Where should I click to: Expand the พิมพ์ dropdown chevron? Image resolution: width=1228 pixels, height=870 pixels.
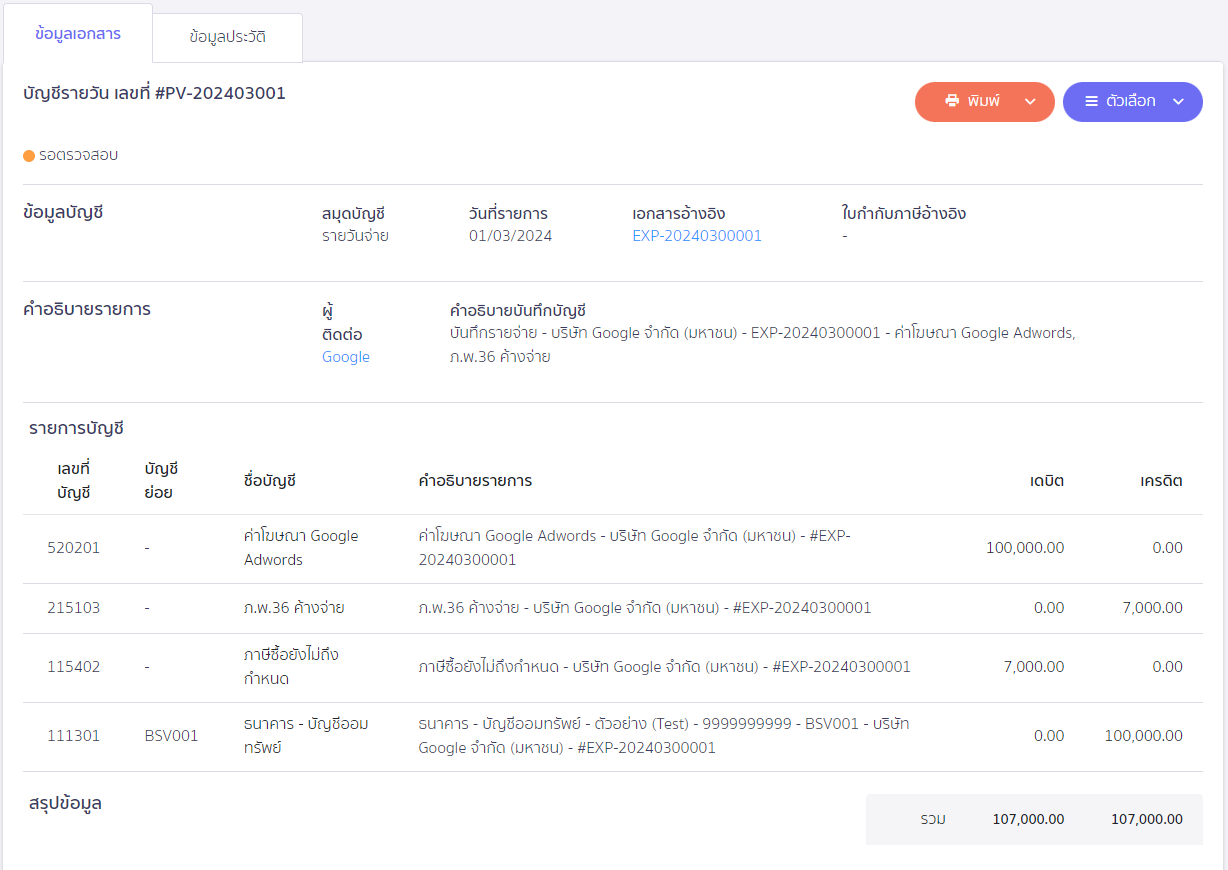coord(1030,102)
